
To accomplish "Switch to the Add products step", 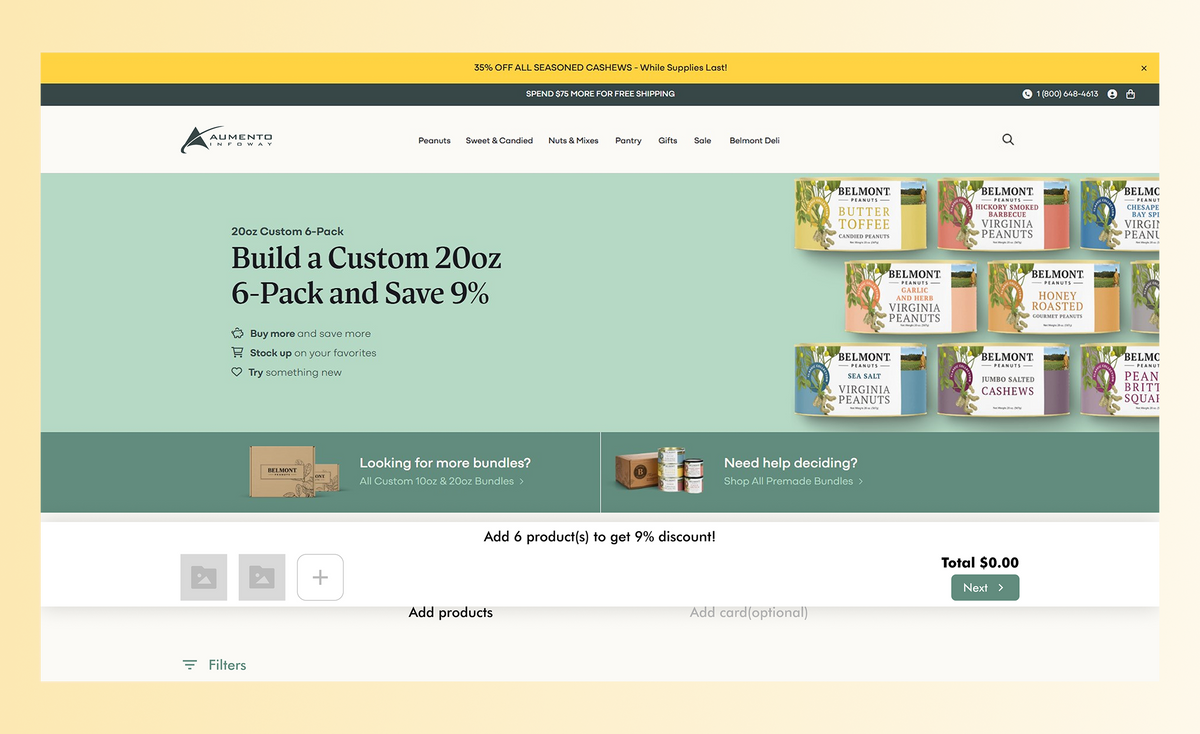I will pyautogui.click(x=451, y=612).
